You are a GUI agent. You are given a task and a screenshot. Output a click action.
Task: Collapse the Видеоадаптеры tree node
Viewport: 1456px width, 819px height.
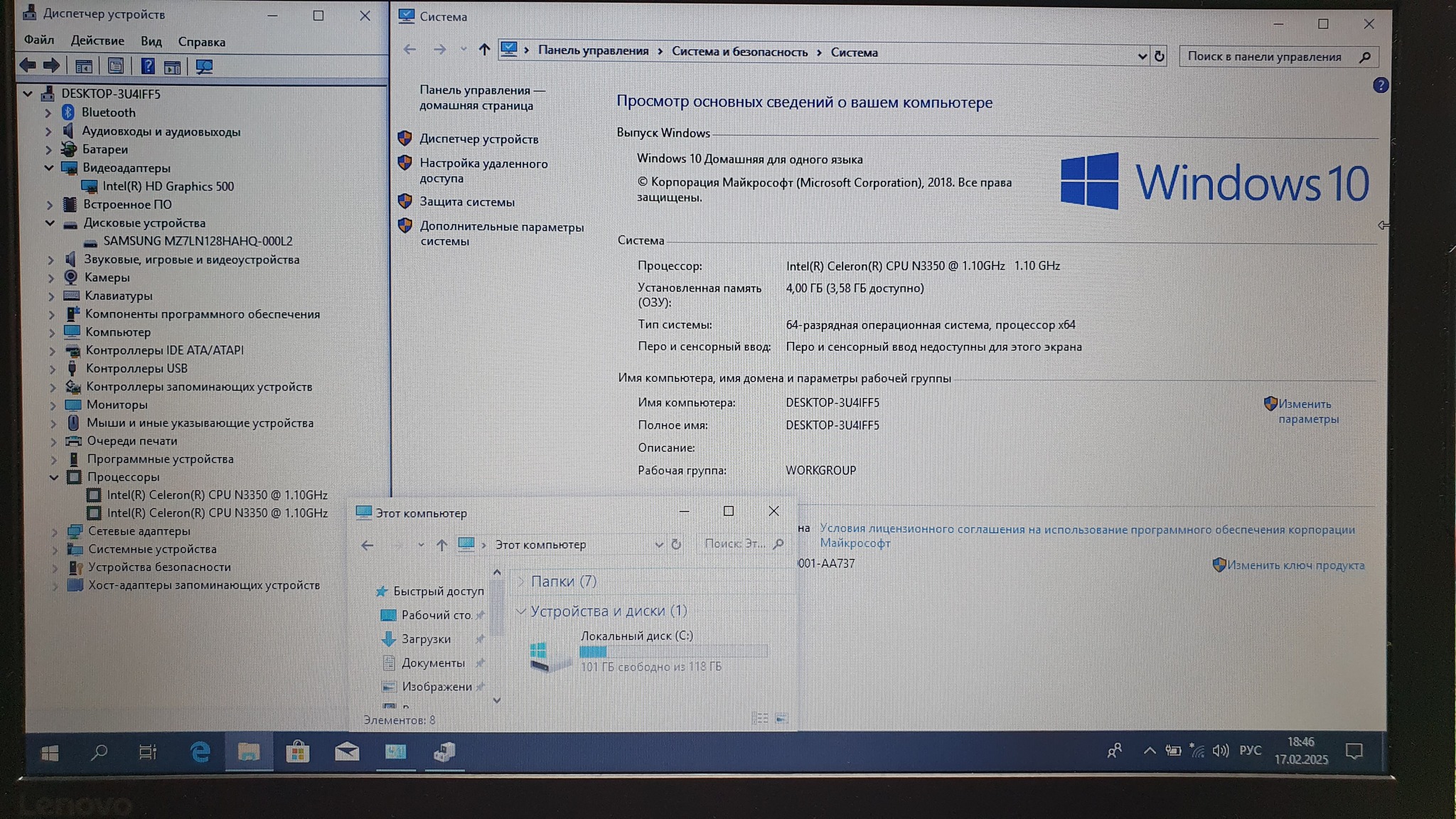pos(48,168)
